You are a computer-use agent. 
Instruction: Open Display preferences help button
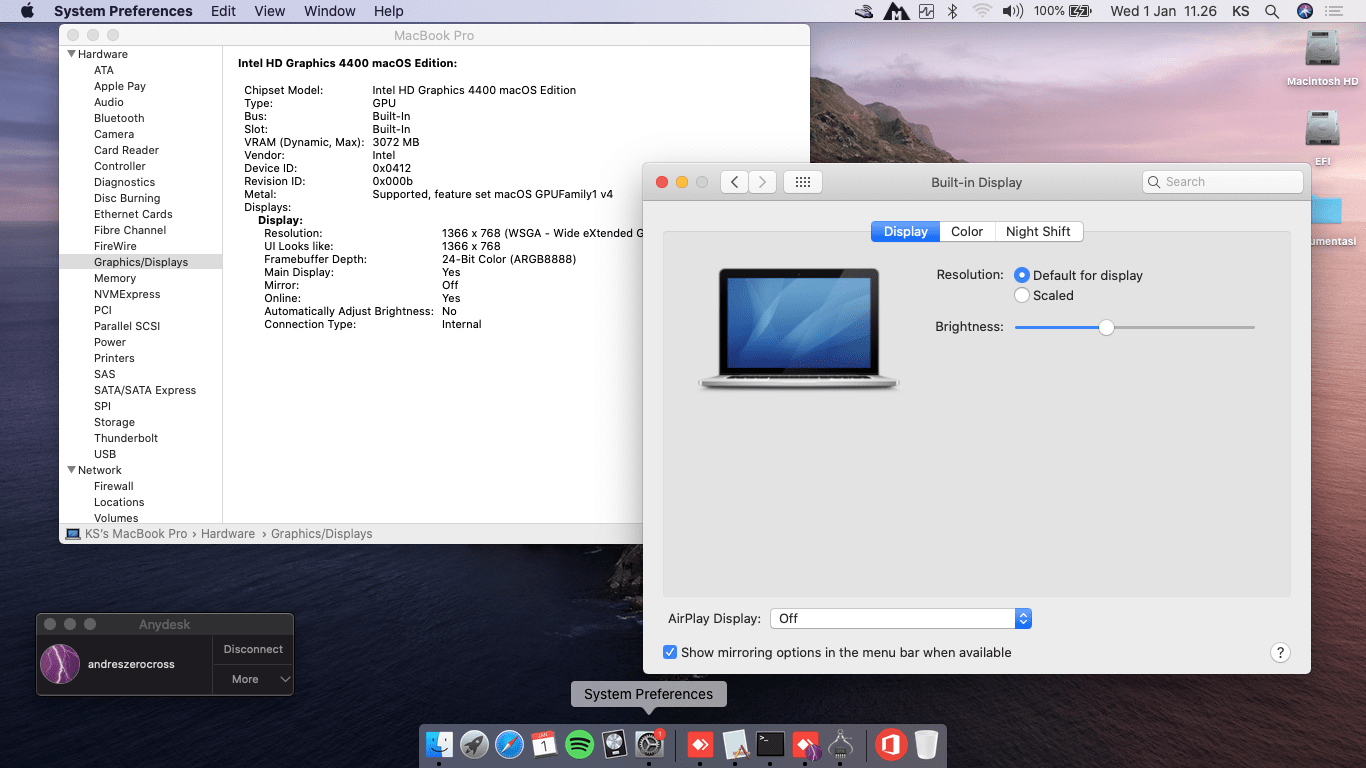click(x=1280, y=652)
